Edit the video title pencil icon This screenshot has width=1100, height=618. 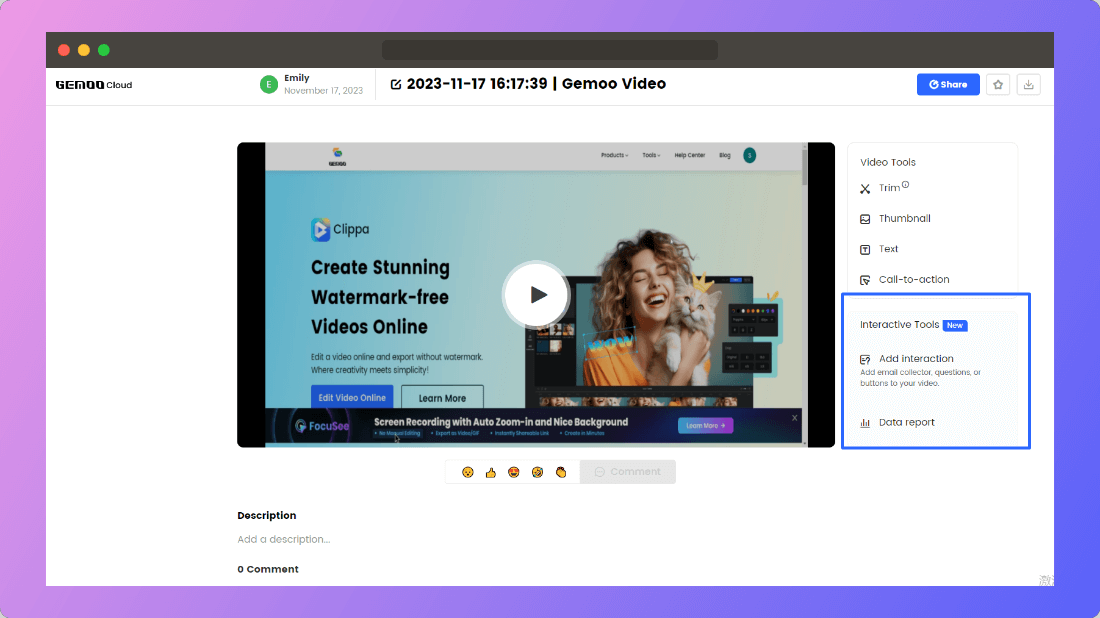tap(396, 84)
